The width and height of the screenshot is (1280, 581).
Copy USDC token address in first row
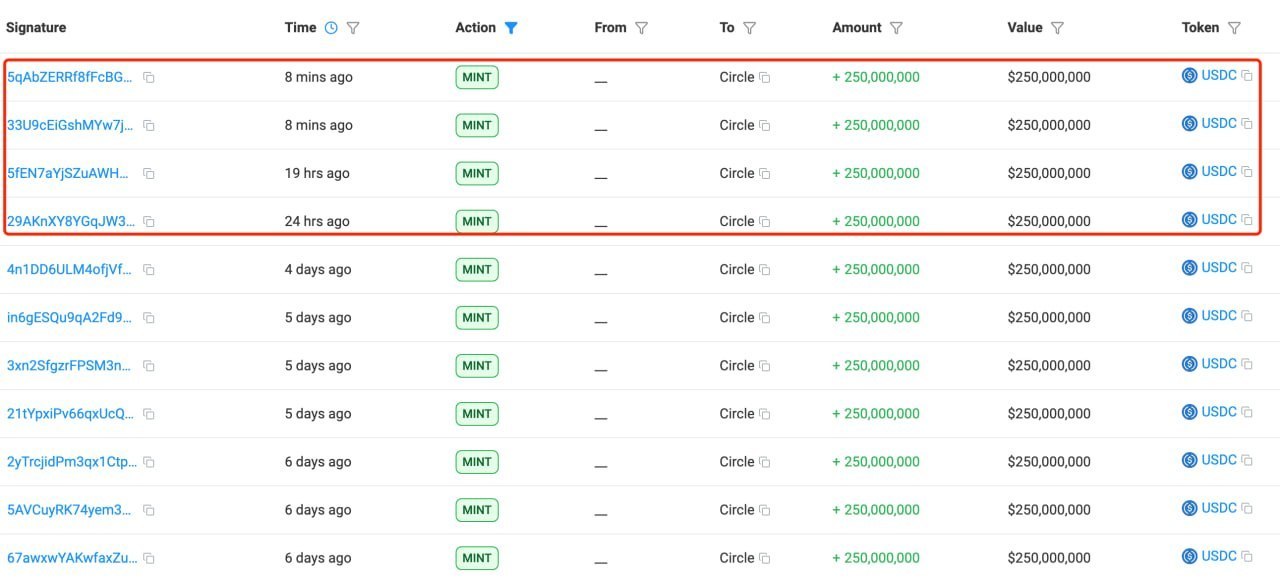(1247, 76)
